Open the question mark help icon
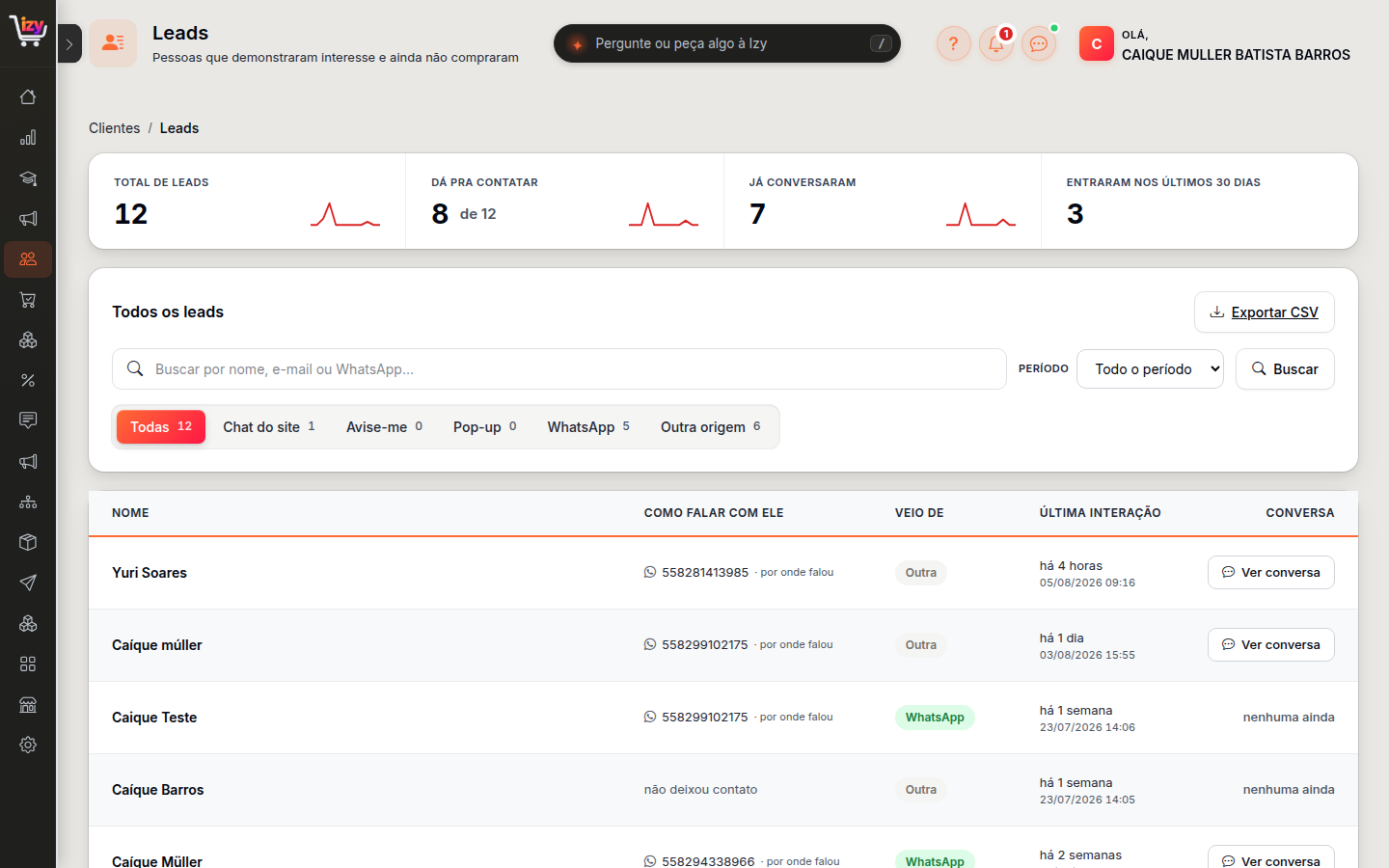Viewport: 1389px width, 868px height. pyautogui.click(x=953, y=43)
